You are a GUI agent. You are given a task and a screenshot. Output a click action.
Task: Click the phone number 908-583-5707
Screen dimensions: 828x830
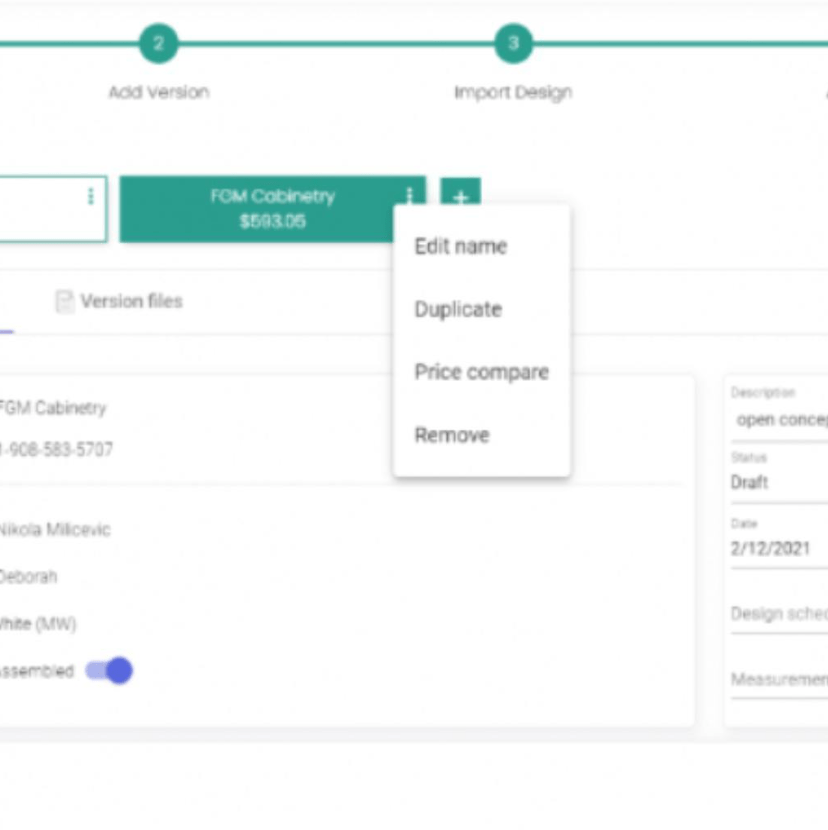pos(56,450)
